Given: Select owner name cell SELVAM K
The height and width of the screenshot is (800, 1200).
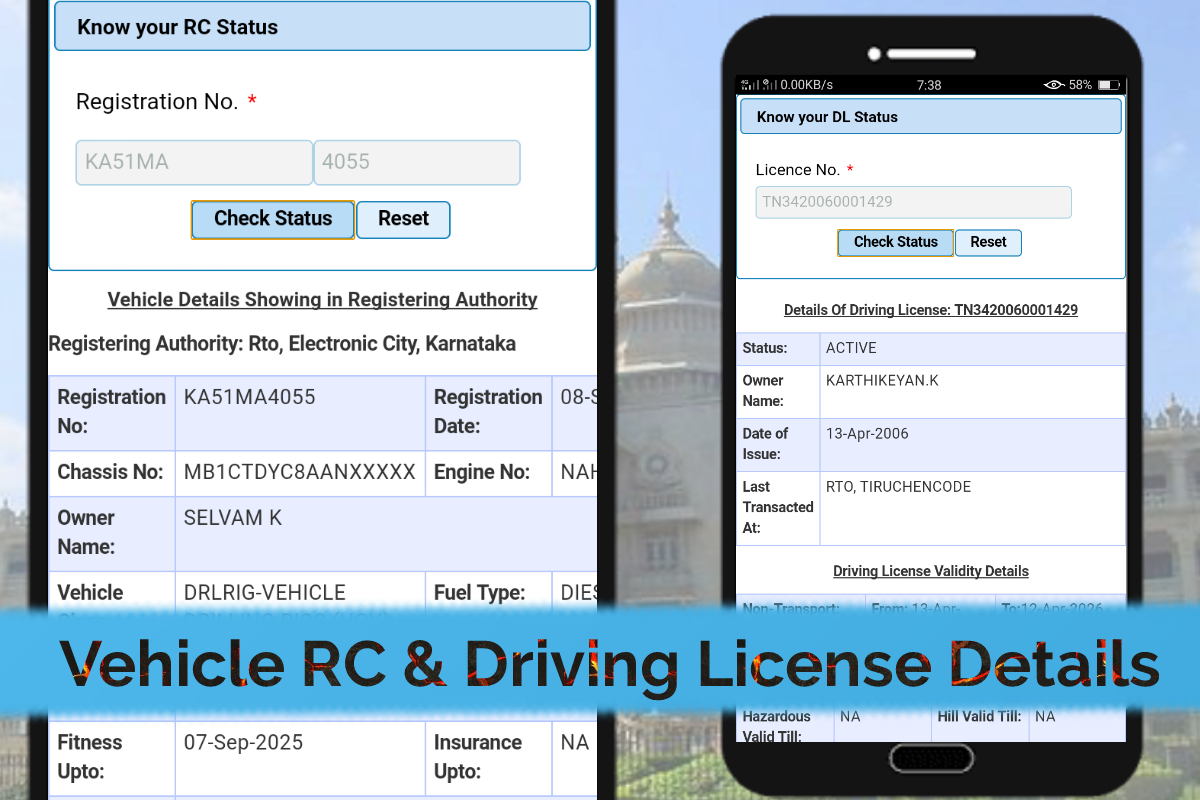Looking at the screenshot, I should tap(386, 534).
